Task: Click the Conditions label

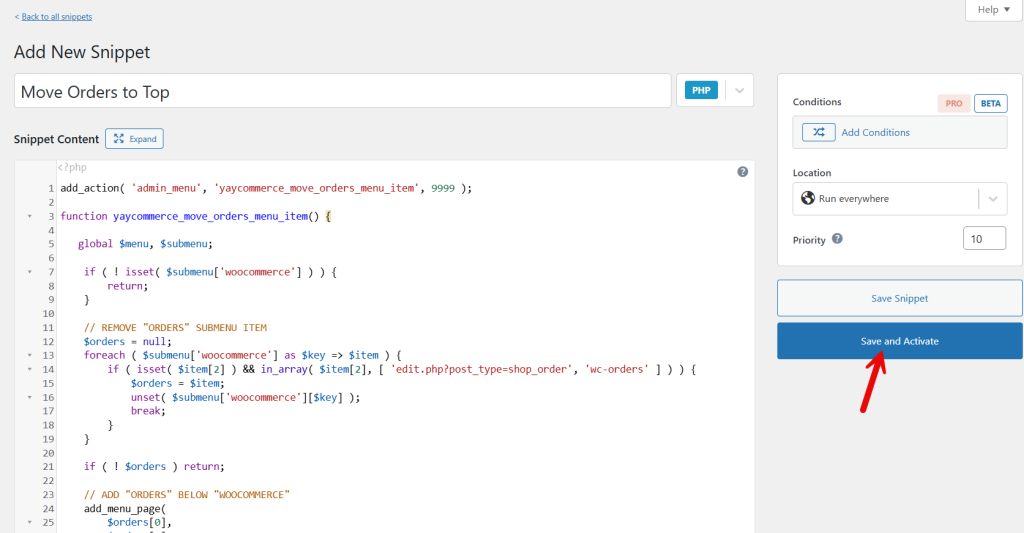Action: pyautogui.click(x=817, y=102)
